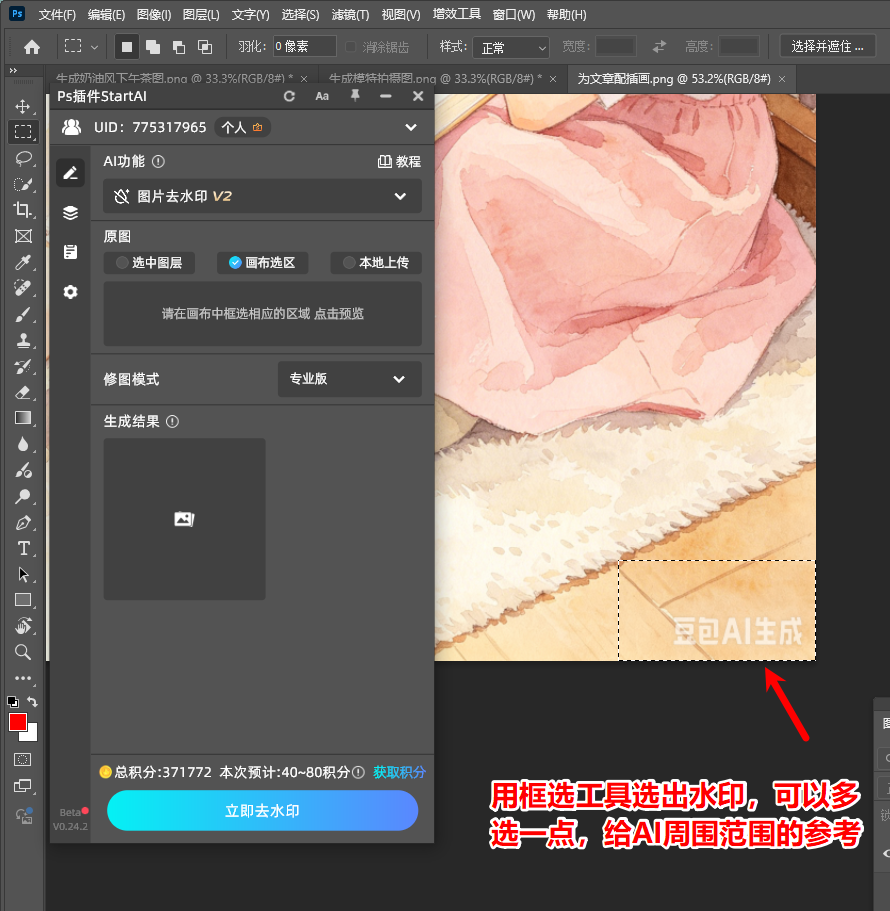Open the 教程 tutorial link
The image size is (890, 911).
point(400,162)
